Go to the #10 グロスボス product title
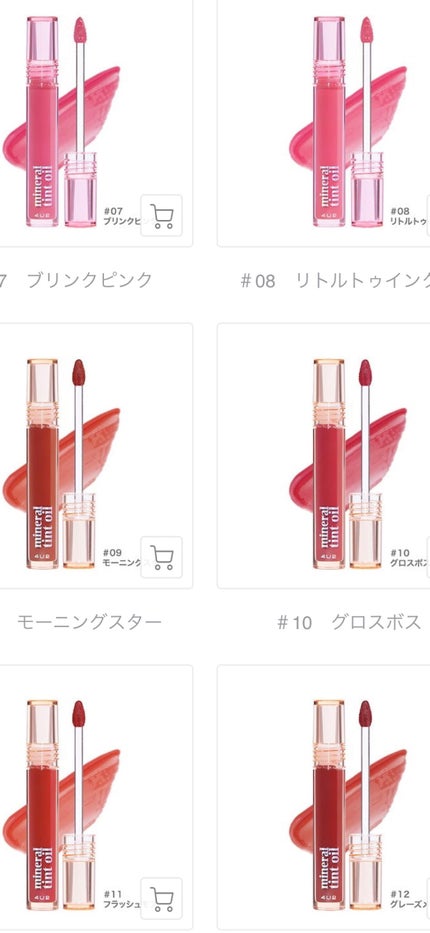The image size is (430, 933). [349, 622]
